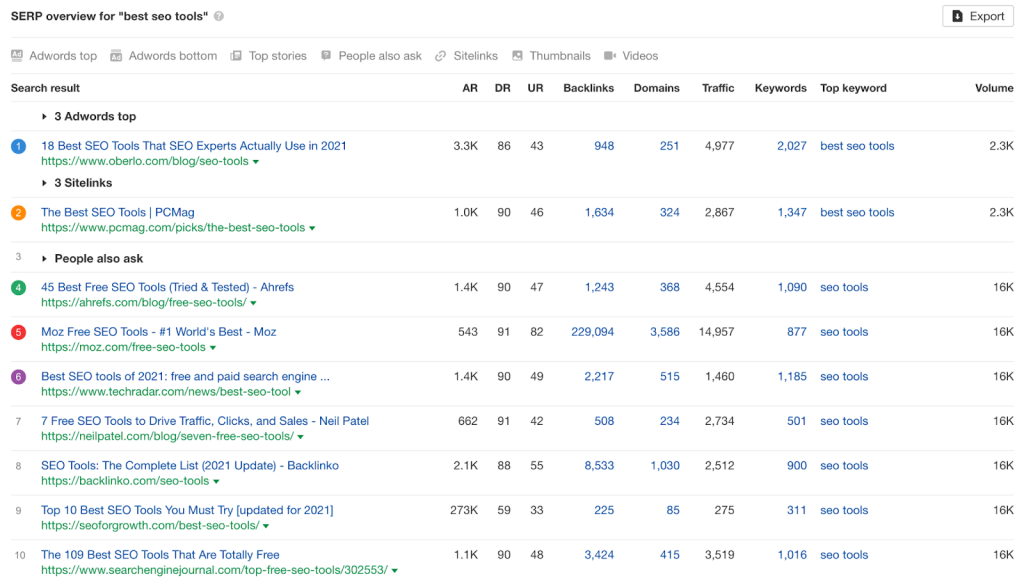The width and height of the screenshot is (1024, 583).
Task: Click the Domains column header
Action: point(656,88)
